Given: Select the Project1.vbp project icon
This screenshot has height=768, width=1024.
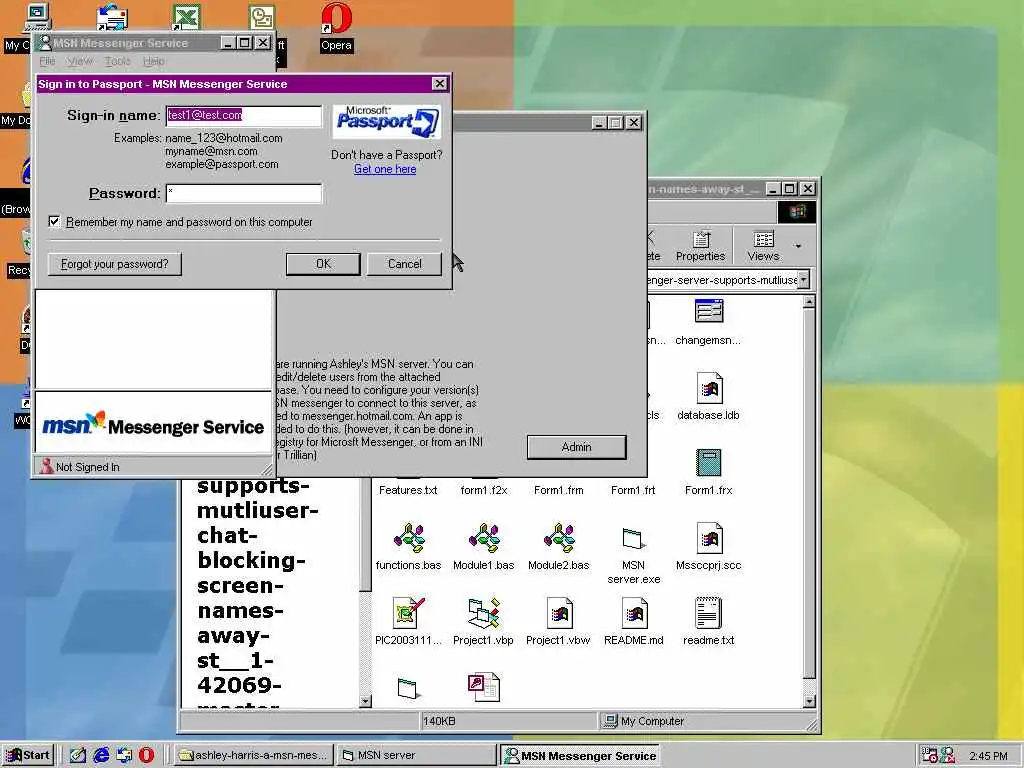Looking at the screenshot, I should [x=484, y=613].
